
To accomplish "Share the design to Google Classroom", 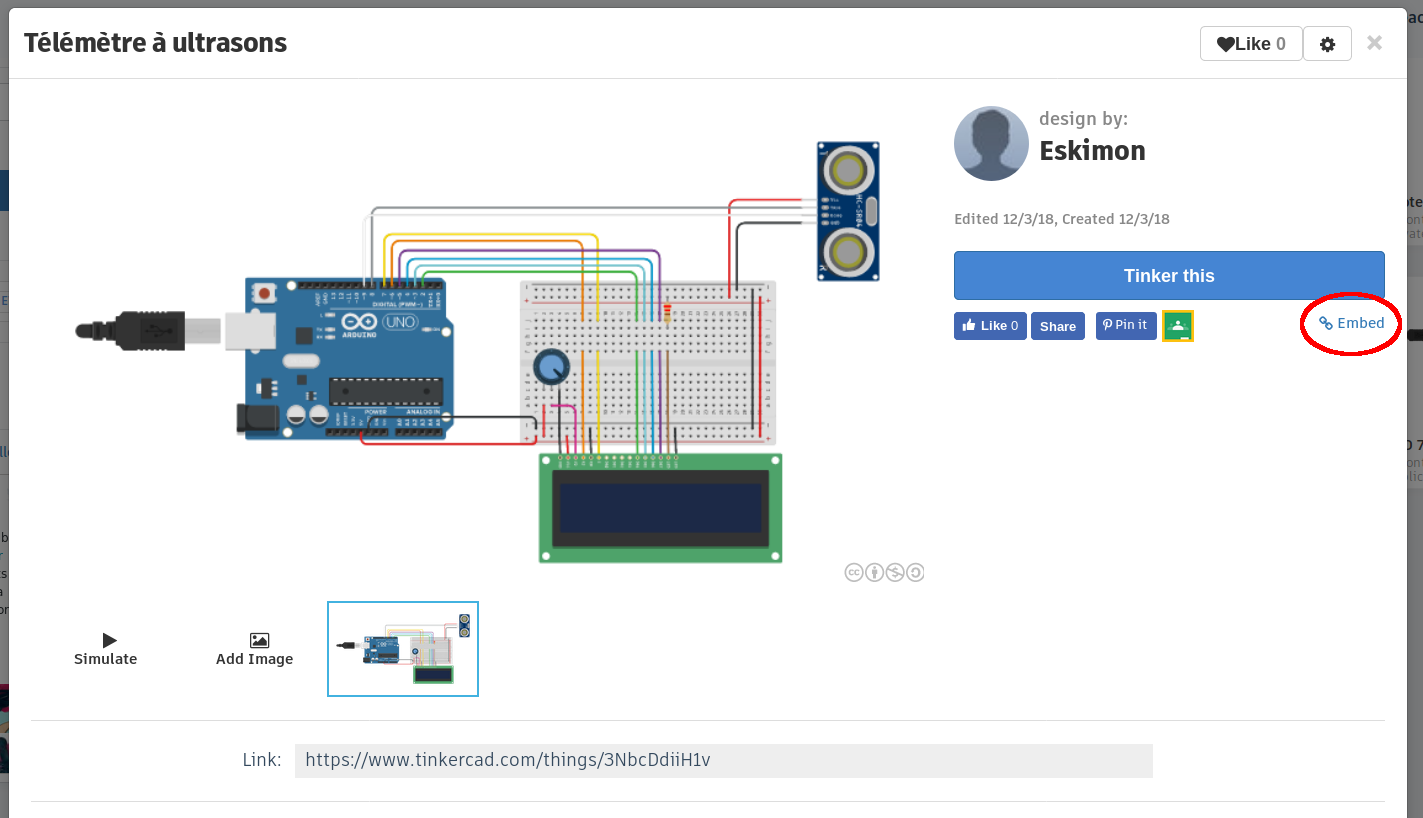I will [1178, 325].
